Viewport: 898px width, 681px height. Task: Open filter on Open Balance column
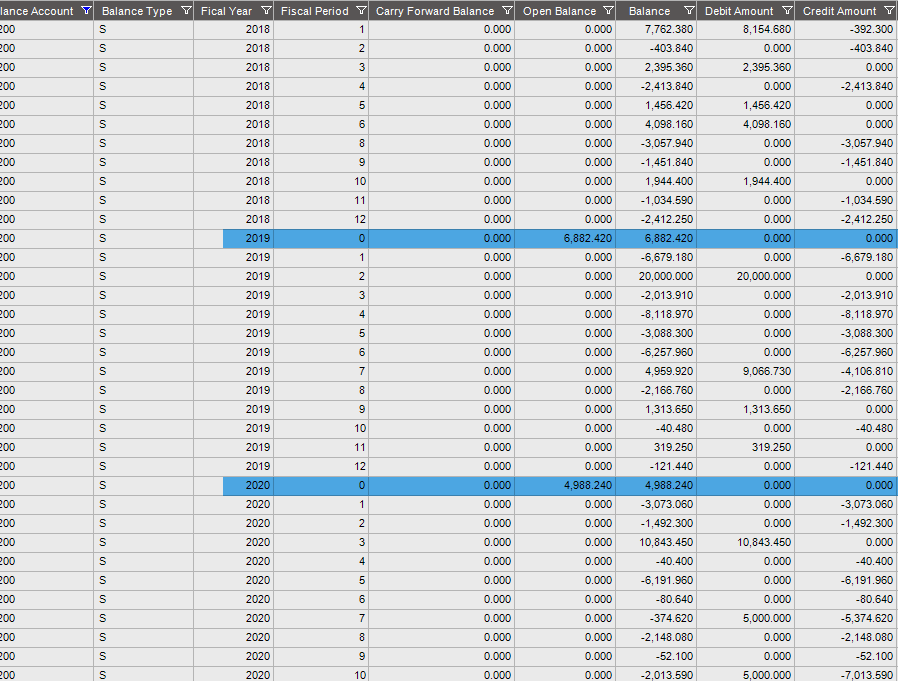coord(608,10)
